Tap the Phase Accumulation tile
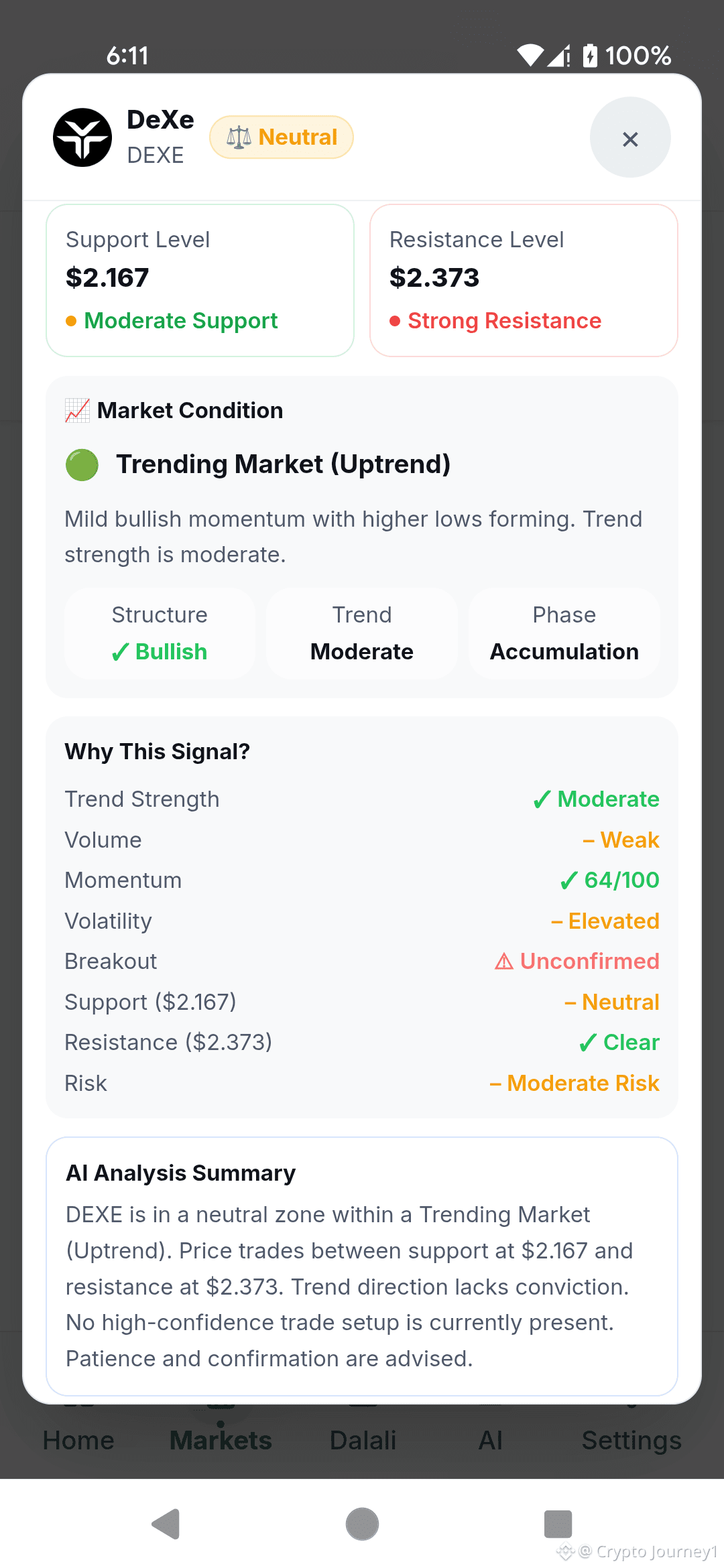 pos(564,633)
